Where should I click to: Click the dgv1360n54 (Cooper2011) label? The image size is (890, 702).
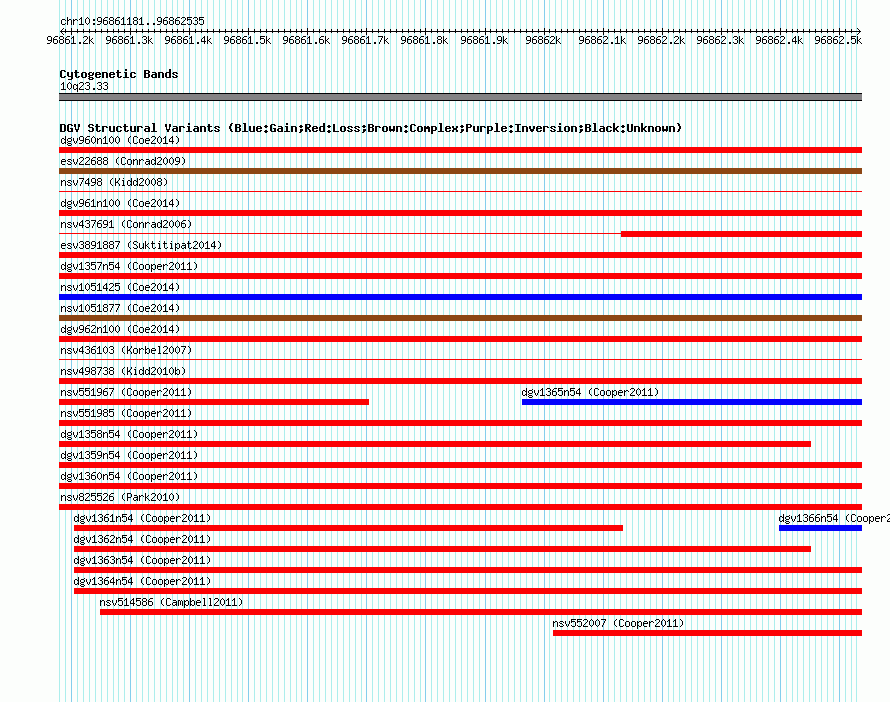point(129,476)
